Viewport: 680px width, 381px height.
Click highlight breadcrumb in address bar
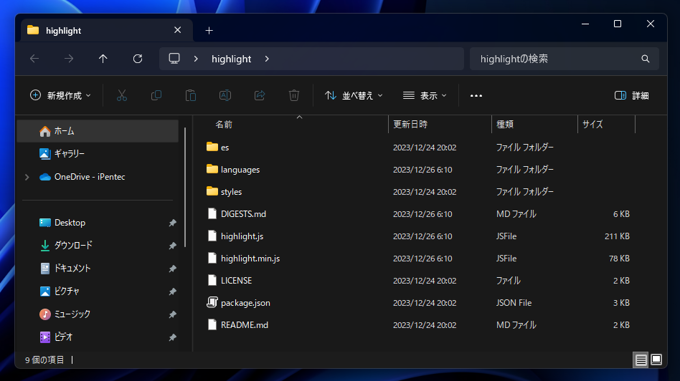pyautogui.click(x=231, y=59)
